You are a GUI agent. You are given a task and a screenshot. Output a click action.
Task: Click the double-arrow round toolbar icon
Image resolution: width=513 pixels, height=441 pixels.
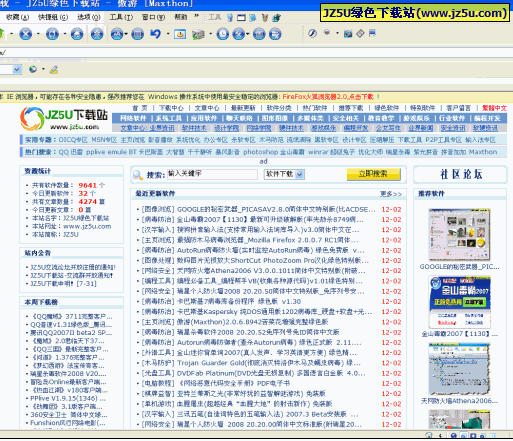239,34
